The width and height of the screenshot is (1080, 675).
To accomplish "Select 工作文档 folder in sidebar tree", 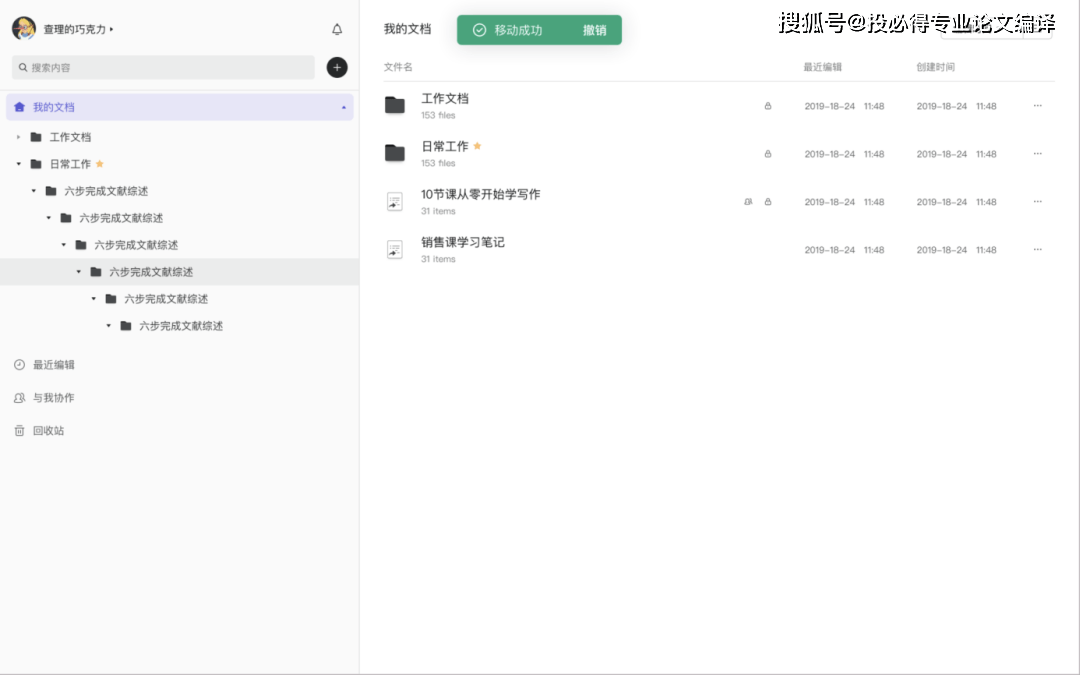I will [70, 137].
